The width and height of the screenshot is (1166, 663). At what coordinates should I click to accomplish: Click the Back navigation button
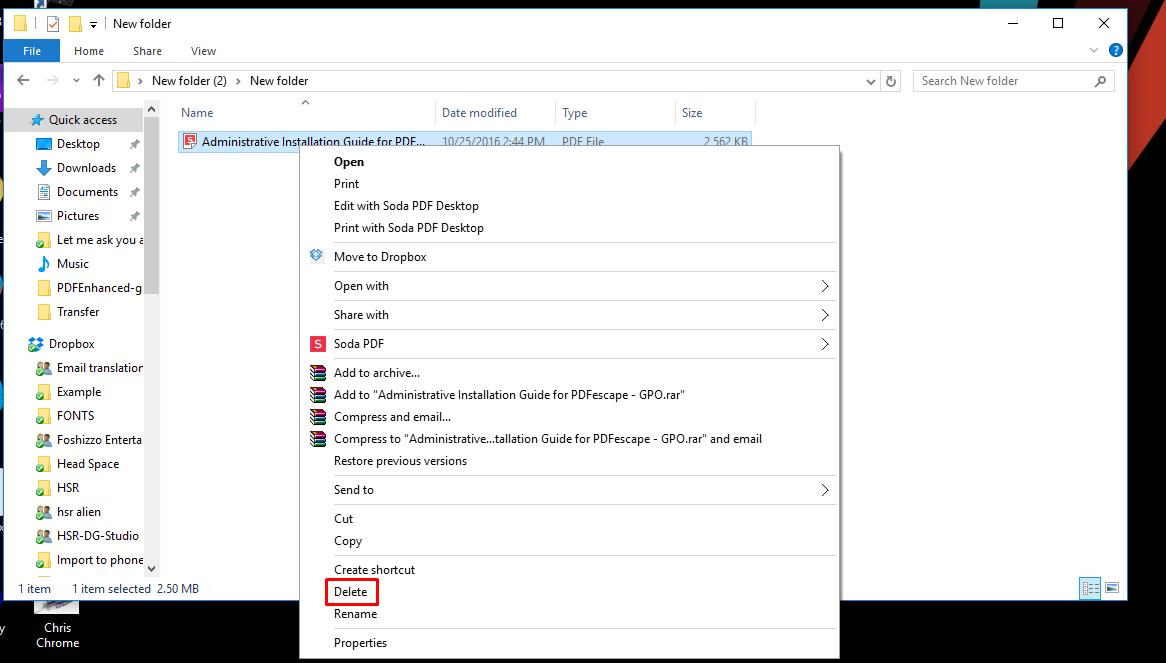pyautogui.click(x=22, y=80)
